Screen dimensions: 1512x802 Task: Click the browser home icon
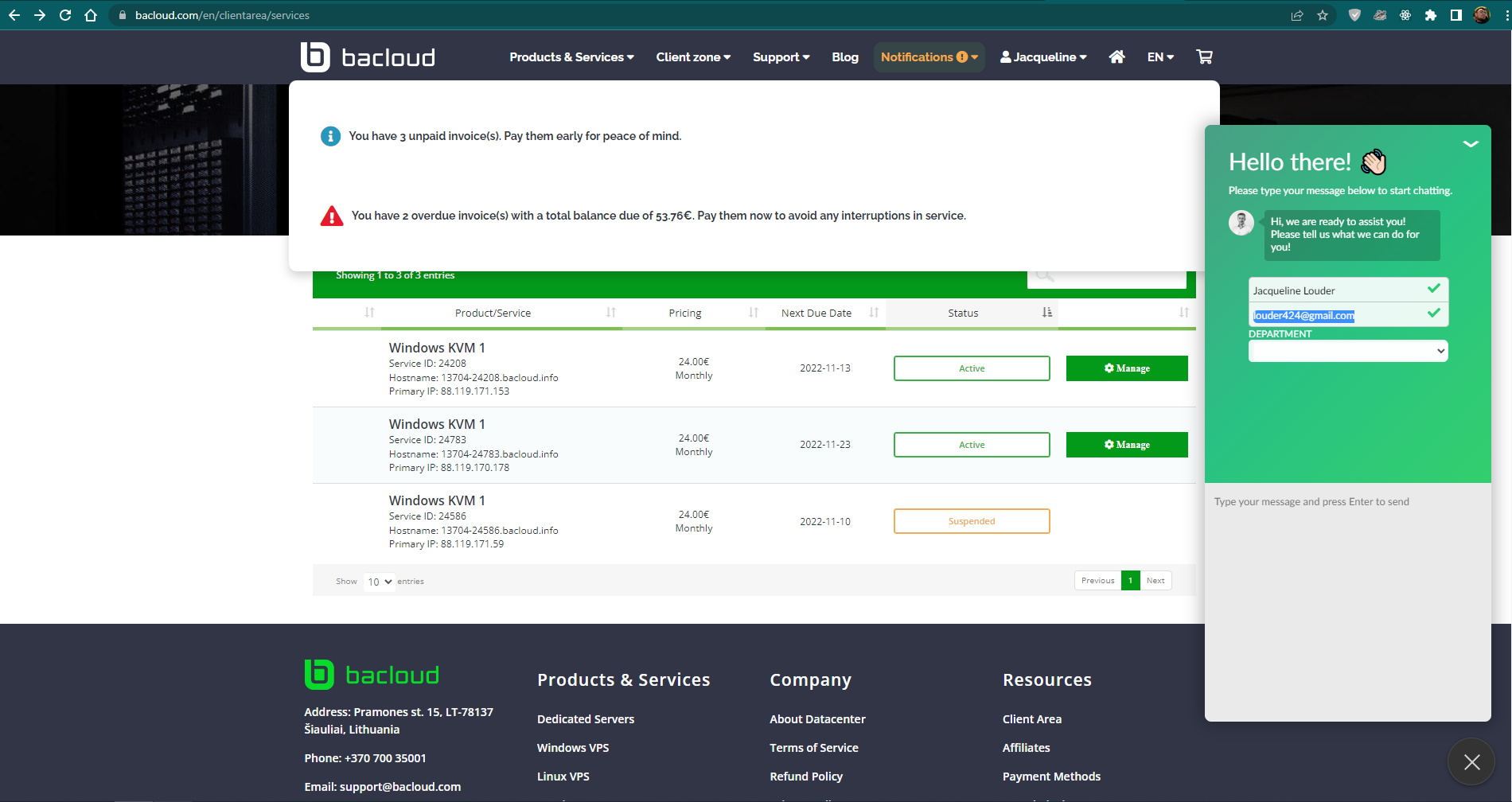click(91, 15)
